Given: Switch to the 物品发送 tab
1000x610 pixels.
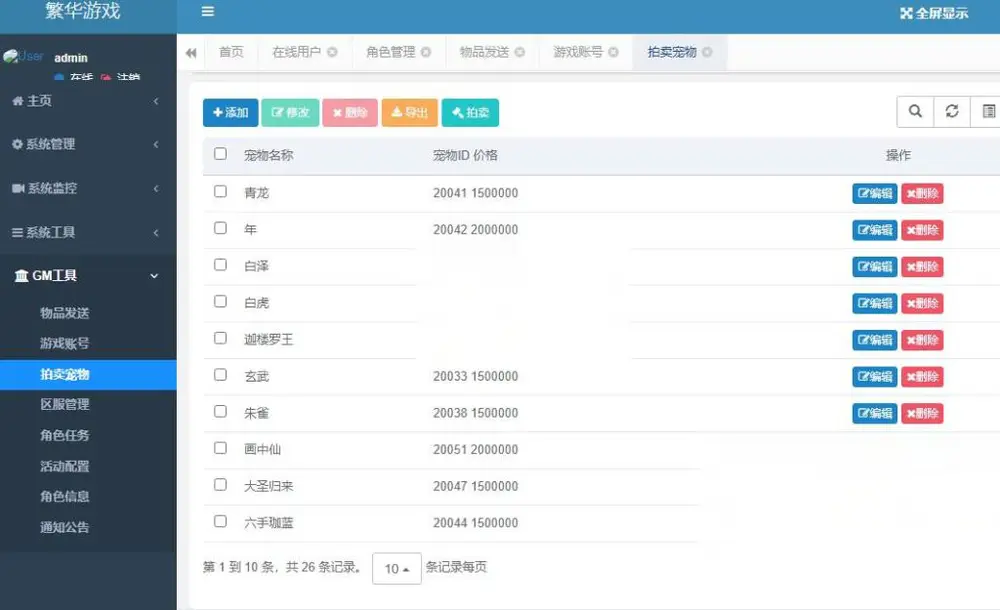Looking at the screenshot, I should tap(484, 52).
